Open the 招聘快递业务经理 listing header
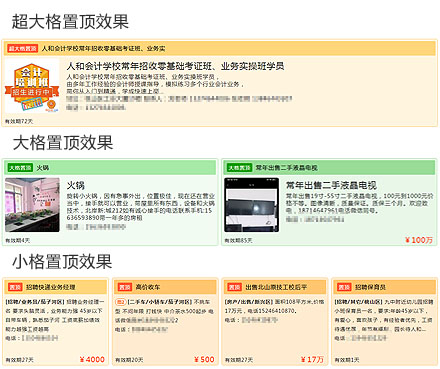The height and width of the screenshot is (369, 440). pos(51,287)
